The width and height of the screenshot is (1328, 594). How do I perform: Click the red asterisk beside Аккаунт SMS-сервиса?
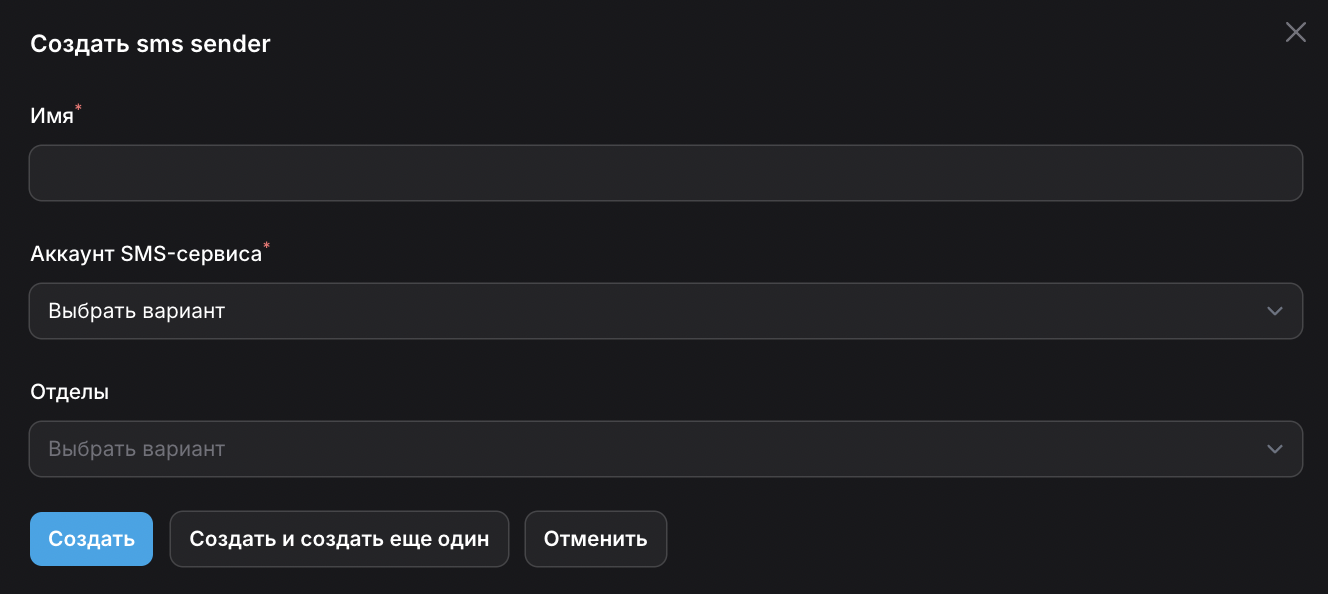click(266, 245)
